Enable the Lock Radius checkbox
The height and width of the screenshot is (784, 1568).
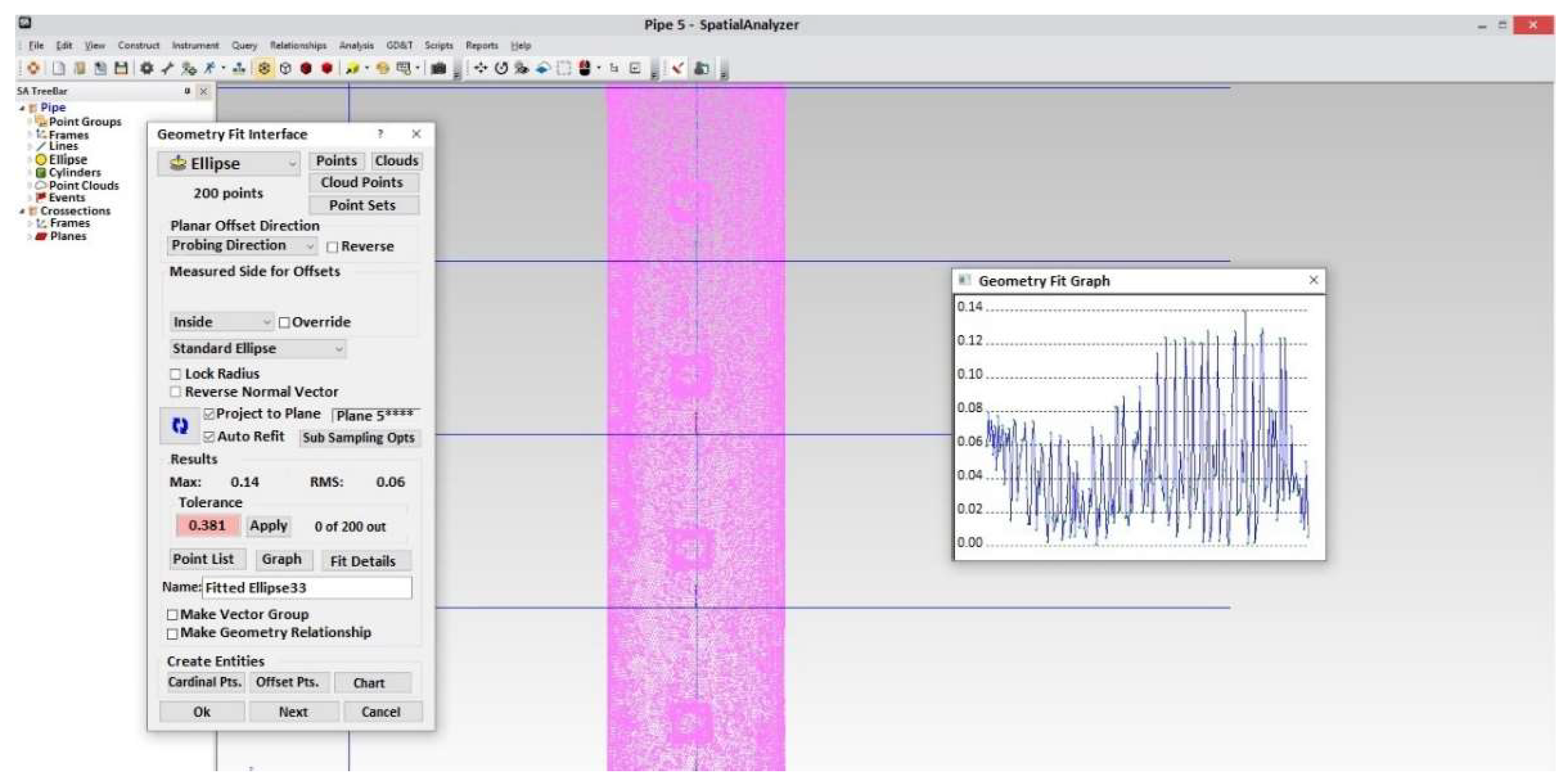pyautogui.click(x=176, y=374)
